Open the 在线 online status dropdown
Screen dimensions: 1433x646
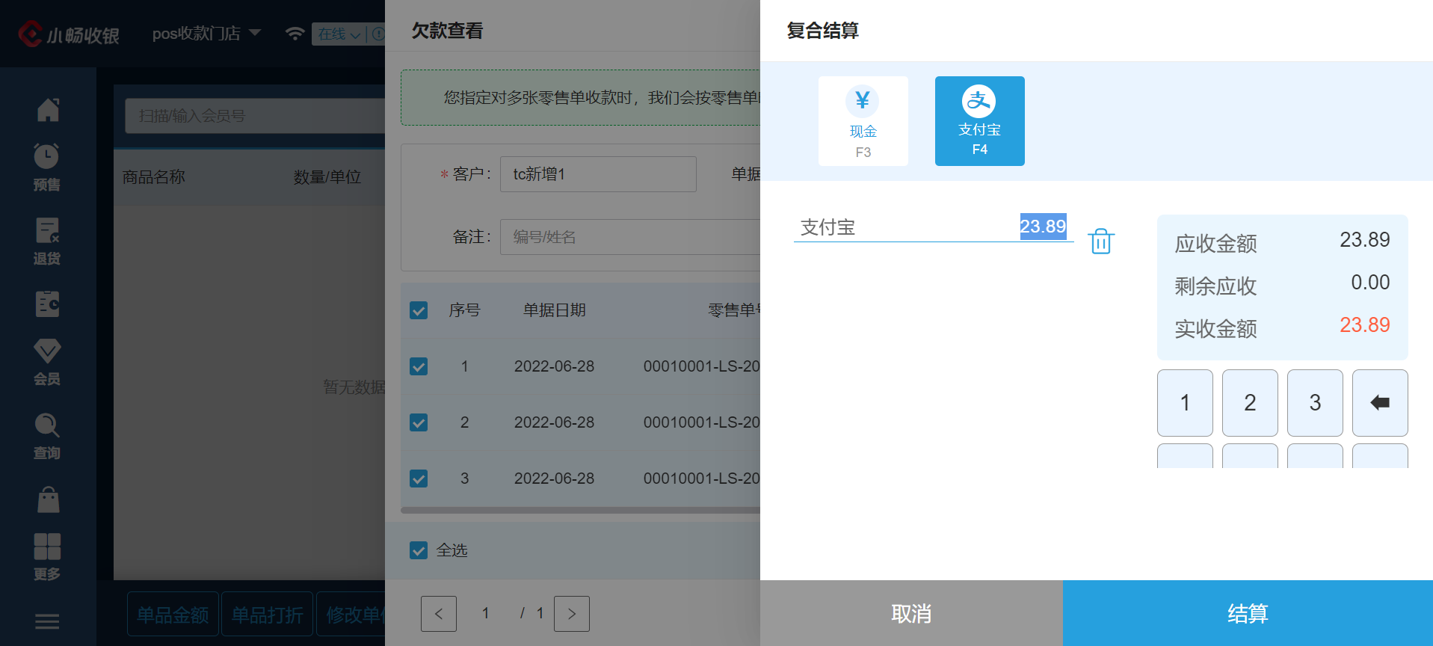click(x=340, y=34)
